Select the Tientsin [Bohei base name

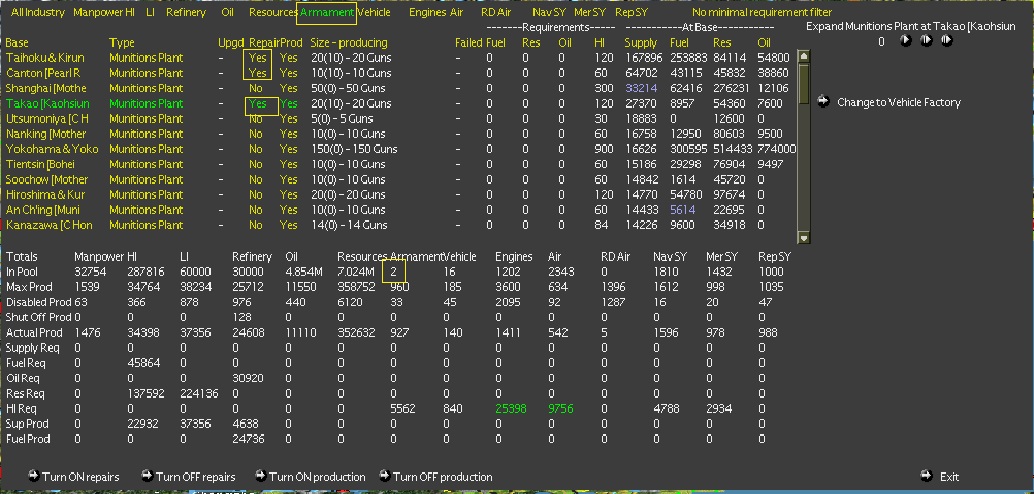(x=40, y=164)
